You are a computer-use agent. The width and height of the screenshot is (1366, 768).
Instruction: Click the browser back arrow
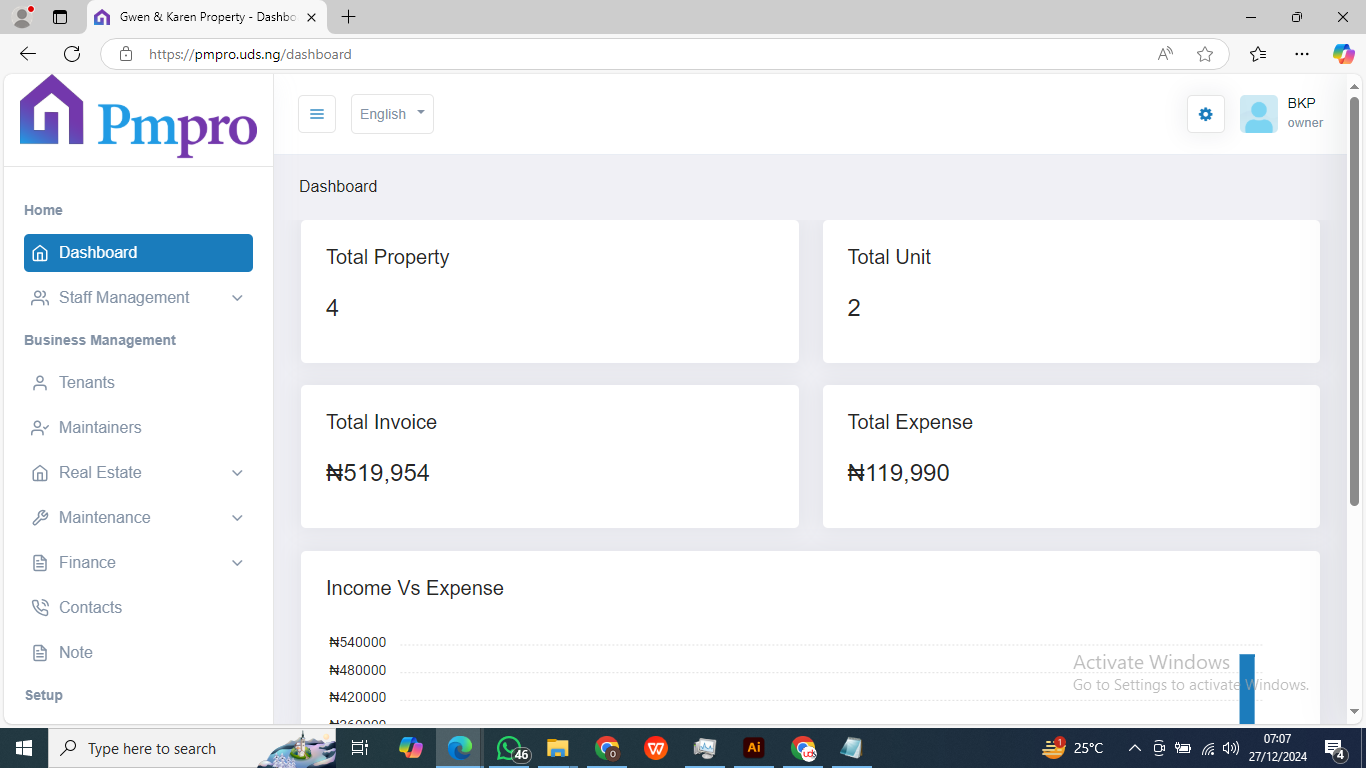(x=28, y=54)
